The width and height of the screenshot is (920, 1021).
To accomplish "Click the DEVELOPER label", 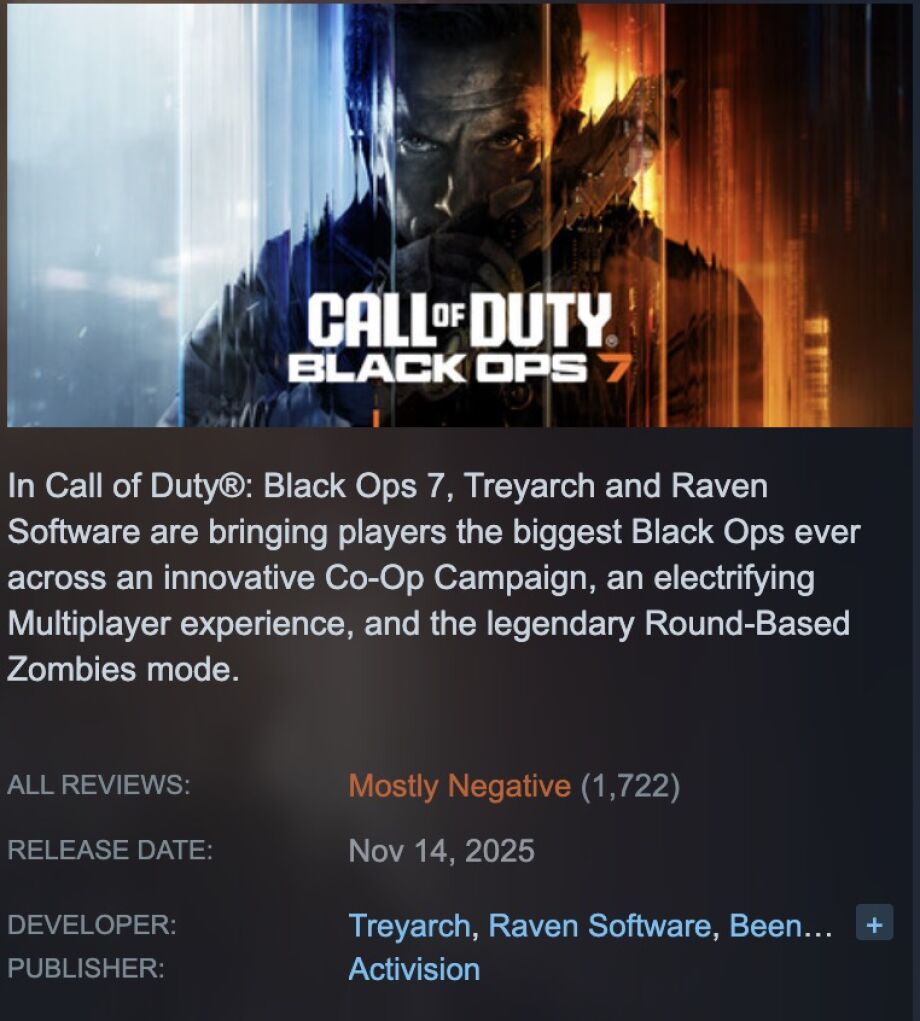I will [x=92, y=925].
